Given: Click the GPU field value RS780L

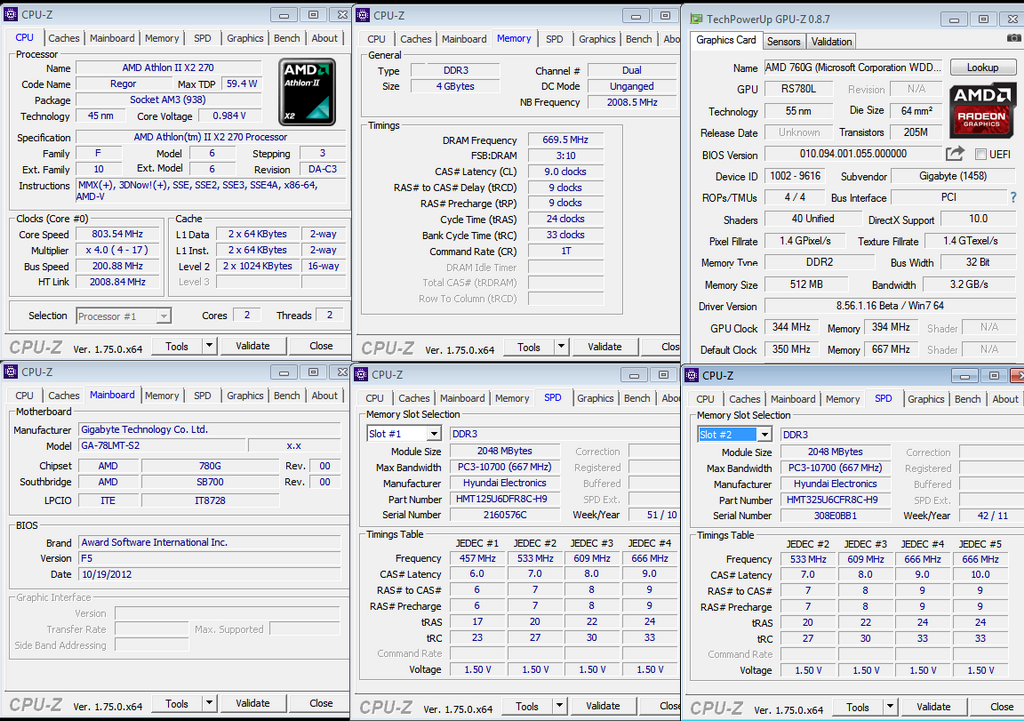Looking at the screenshot, I should point(799,89).
